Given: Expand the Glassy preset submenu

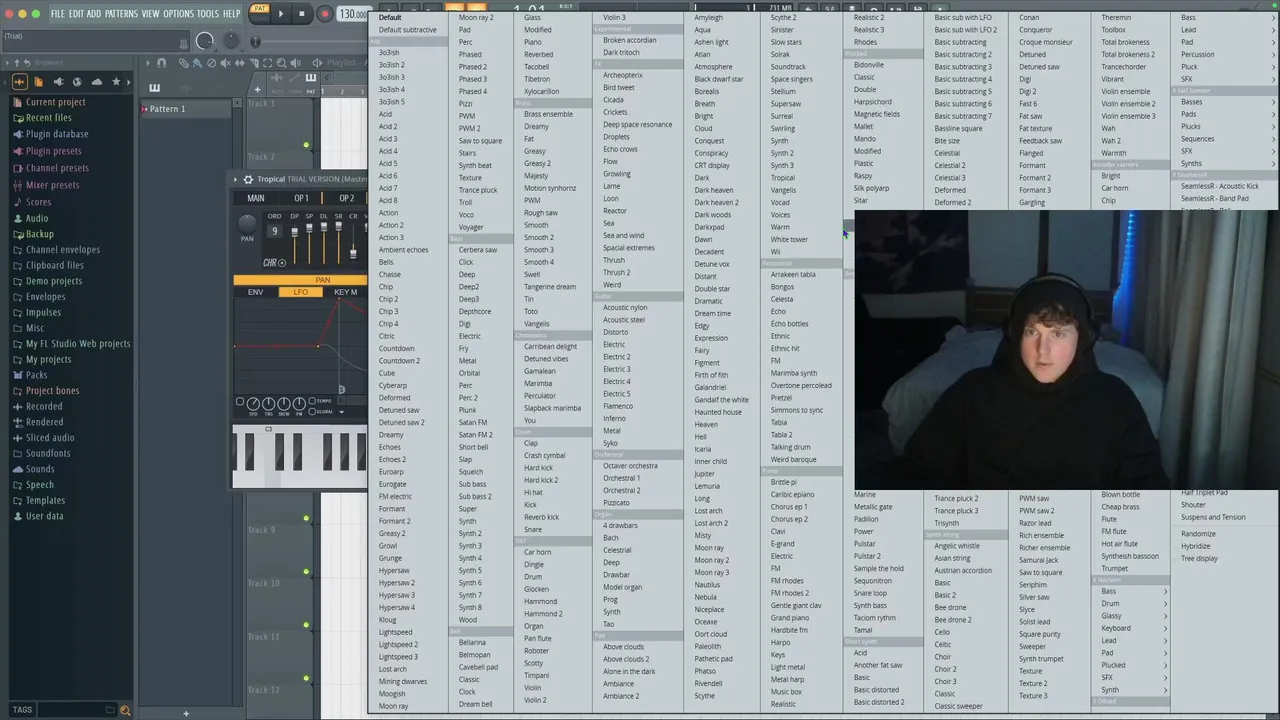Looking at the screenshot, I should 1133,616.
